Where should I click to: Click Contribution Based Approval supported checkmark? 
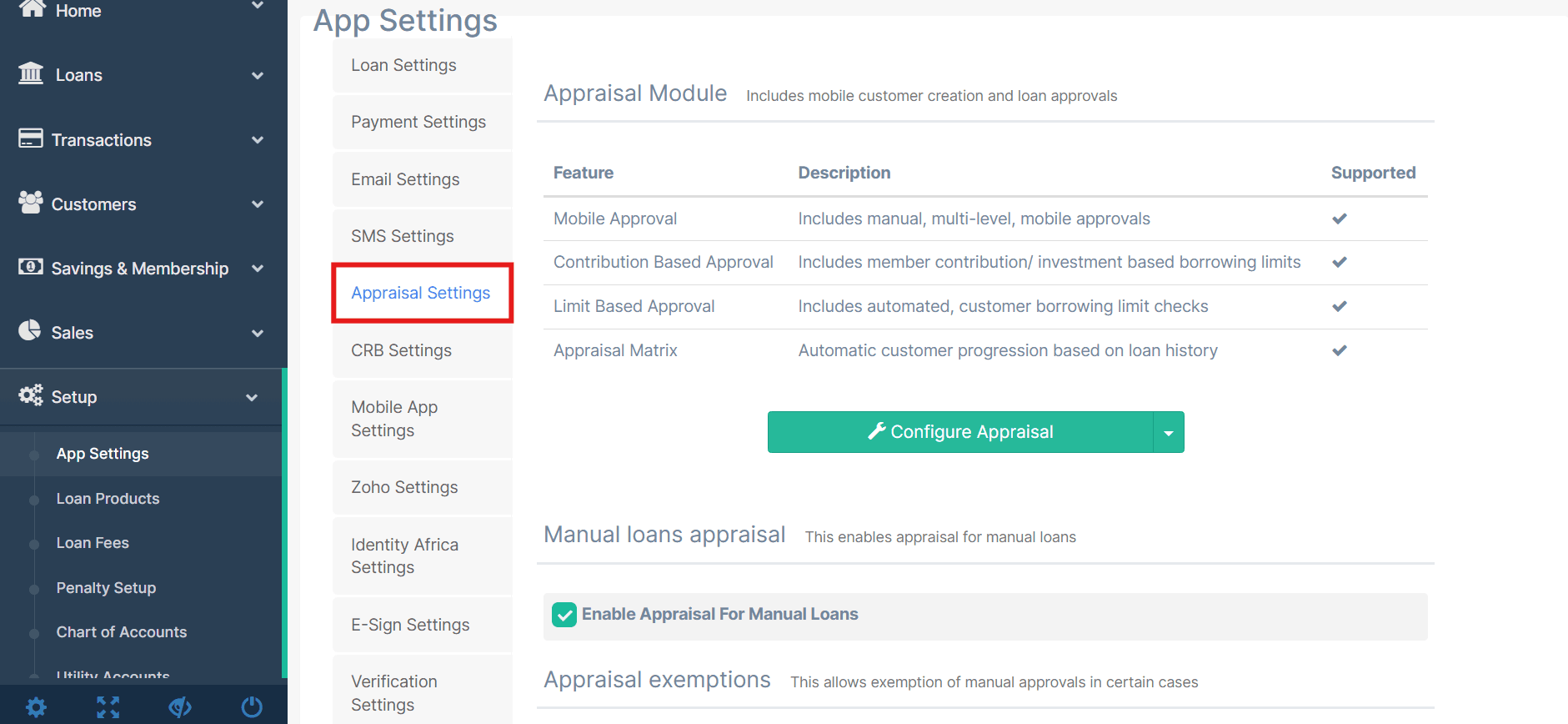coord(1340,262)
